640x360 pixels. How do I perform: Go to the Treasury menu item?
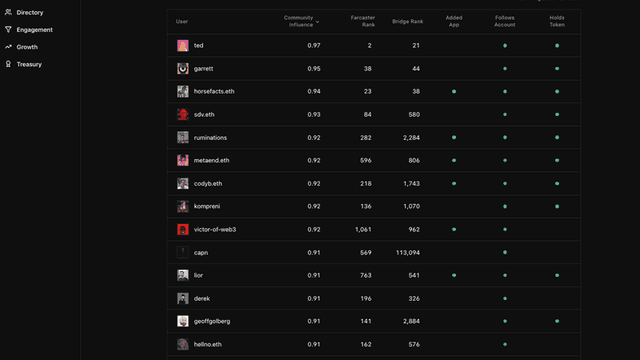(x=29, y=64)
